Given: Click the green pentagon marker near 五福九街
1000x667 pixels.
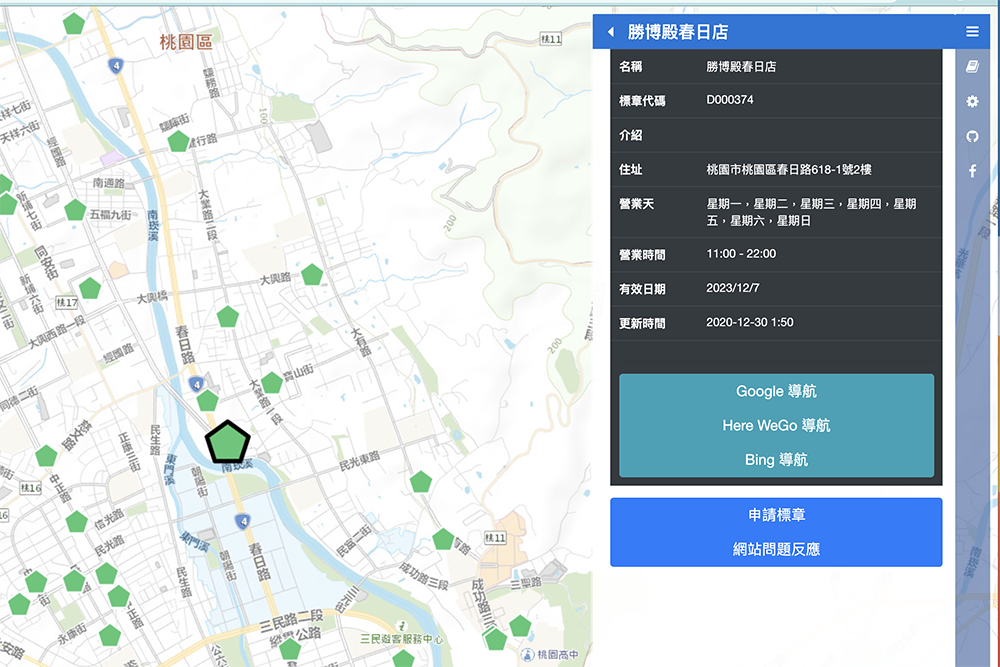Looking at the screenshot, I should (74, 209).
